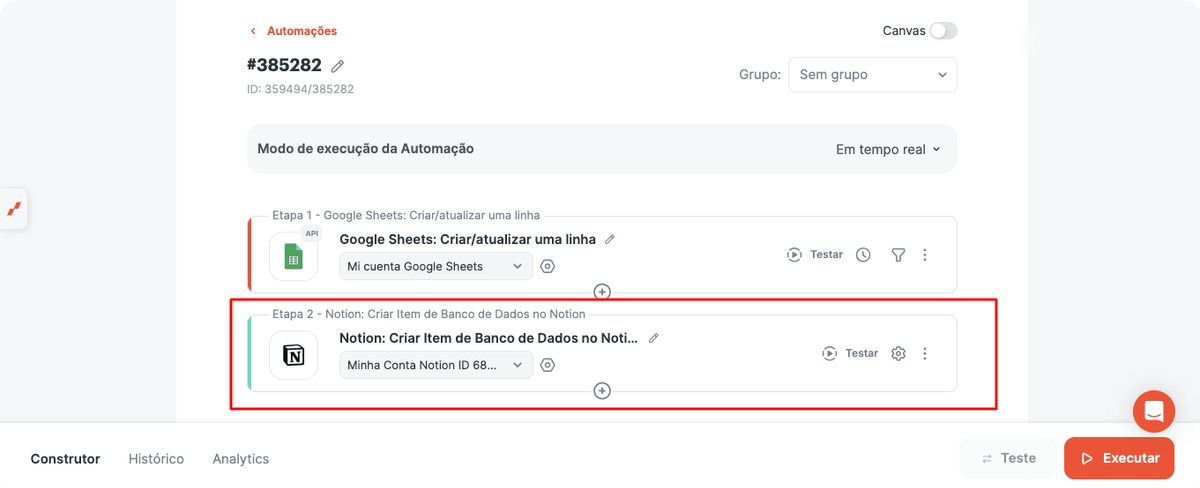Expand 'Em tempo real' execution mode dropdown
The image size is (1200, 488).
(x=888, y=149)
